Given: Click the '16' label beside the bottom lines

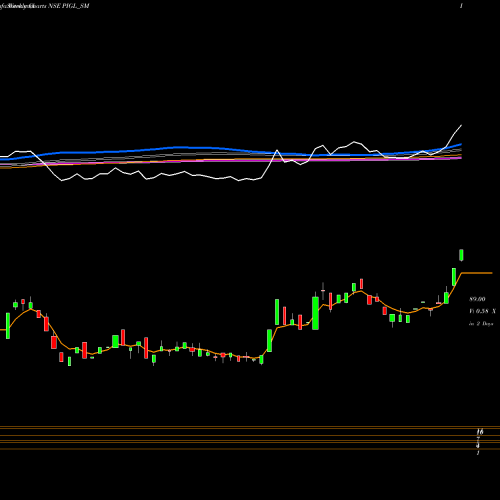Looking at the screenshot, I should 480,432.
